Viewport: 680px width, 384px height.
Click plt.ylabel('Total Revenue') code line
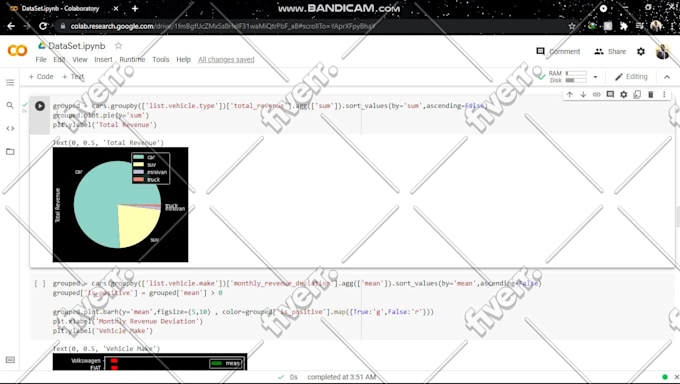pyautogui.click(x=105, y=125)
